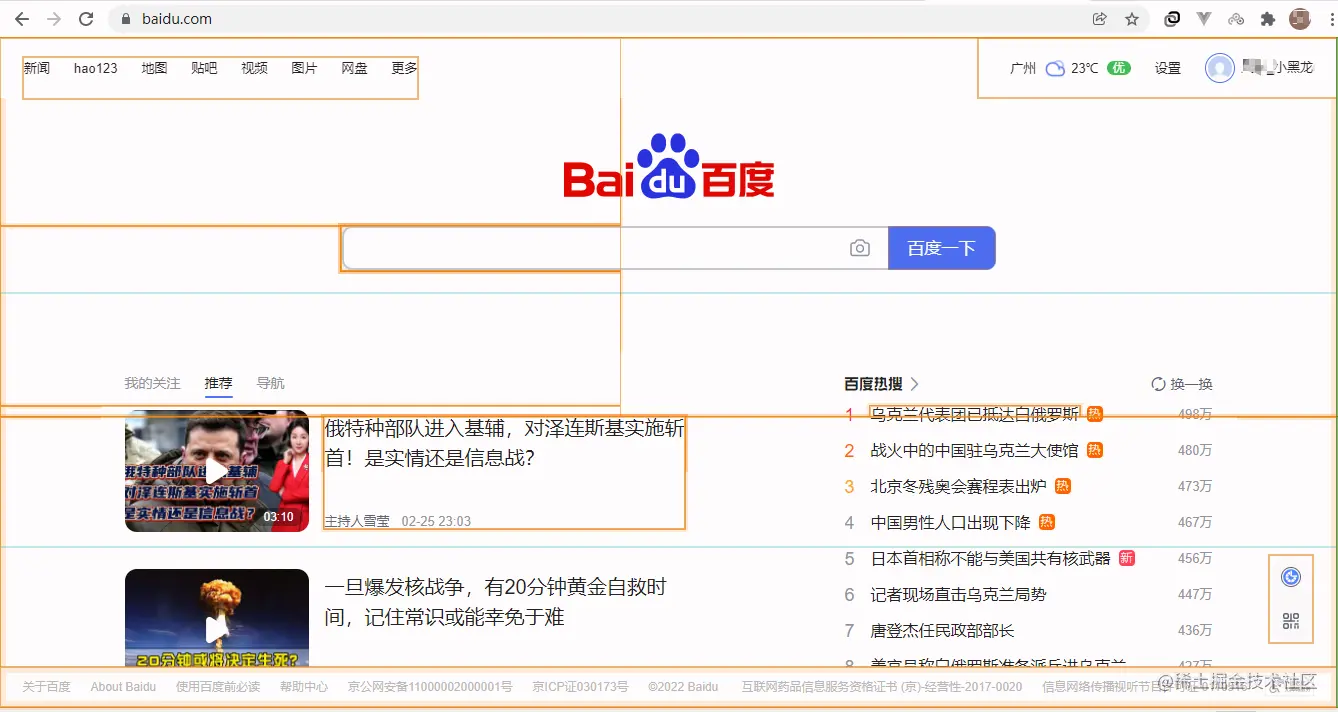The width and height of the screenshot is (1338, 712).
Task: Play the 俄特种部队 video thumbnail
Action: click(217, 470)
